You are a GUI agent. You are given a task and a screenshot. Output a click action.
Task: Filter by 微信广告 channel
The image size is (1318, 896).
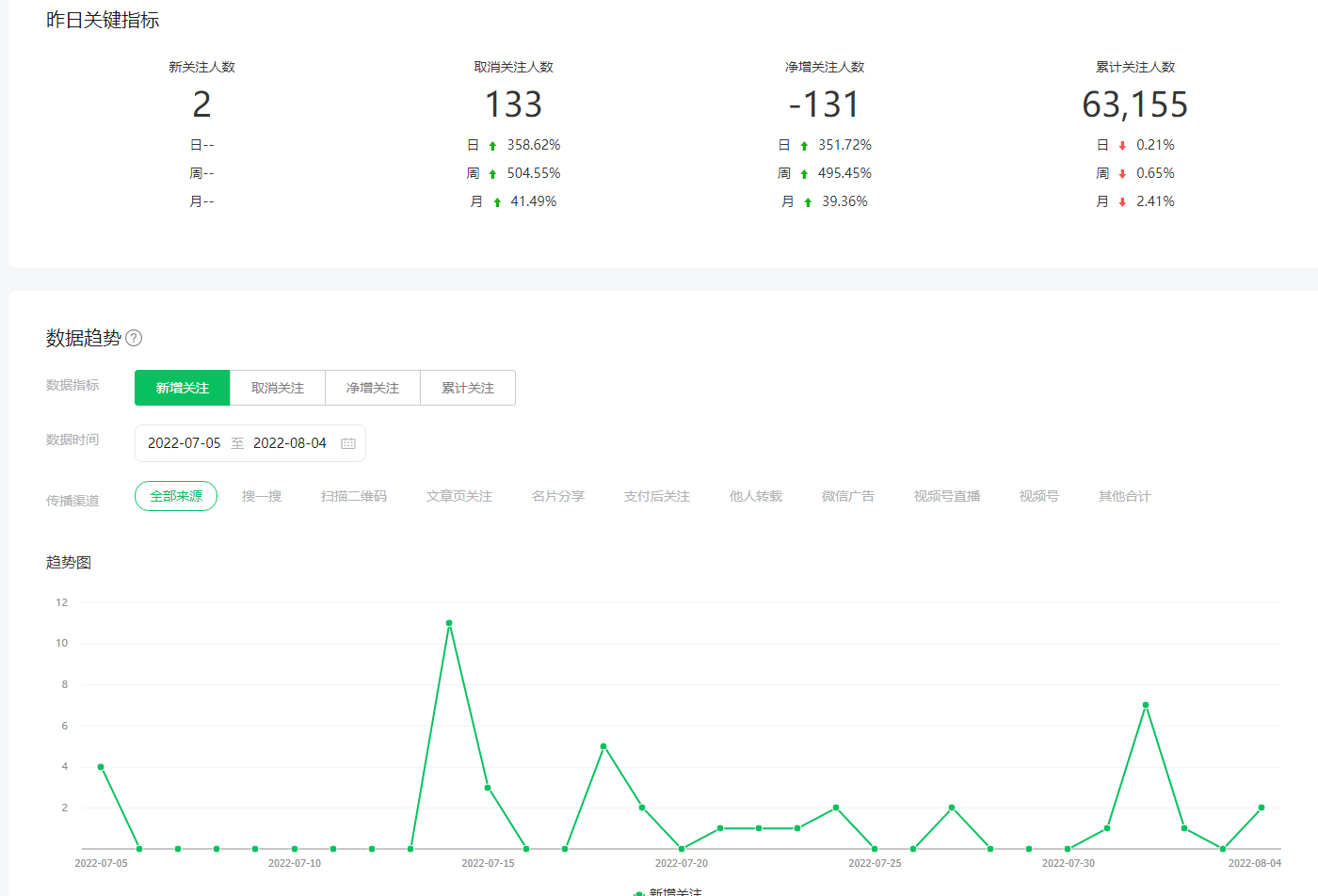click(x=848, y=496)
